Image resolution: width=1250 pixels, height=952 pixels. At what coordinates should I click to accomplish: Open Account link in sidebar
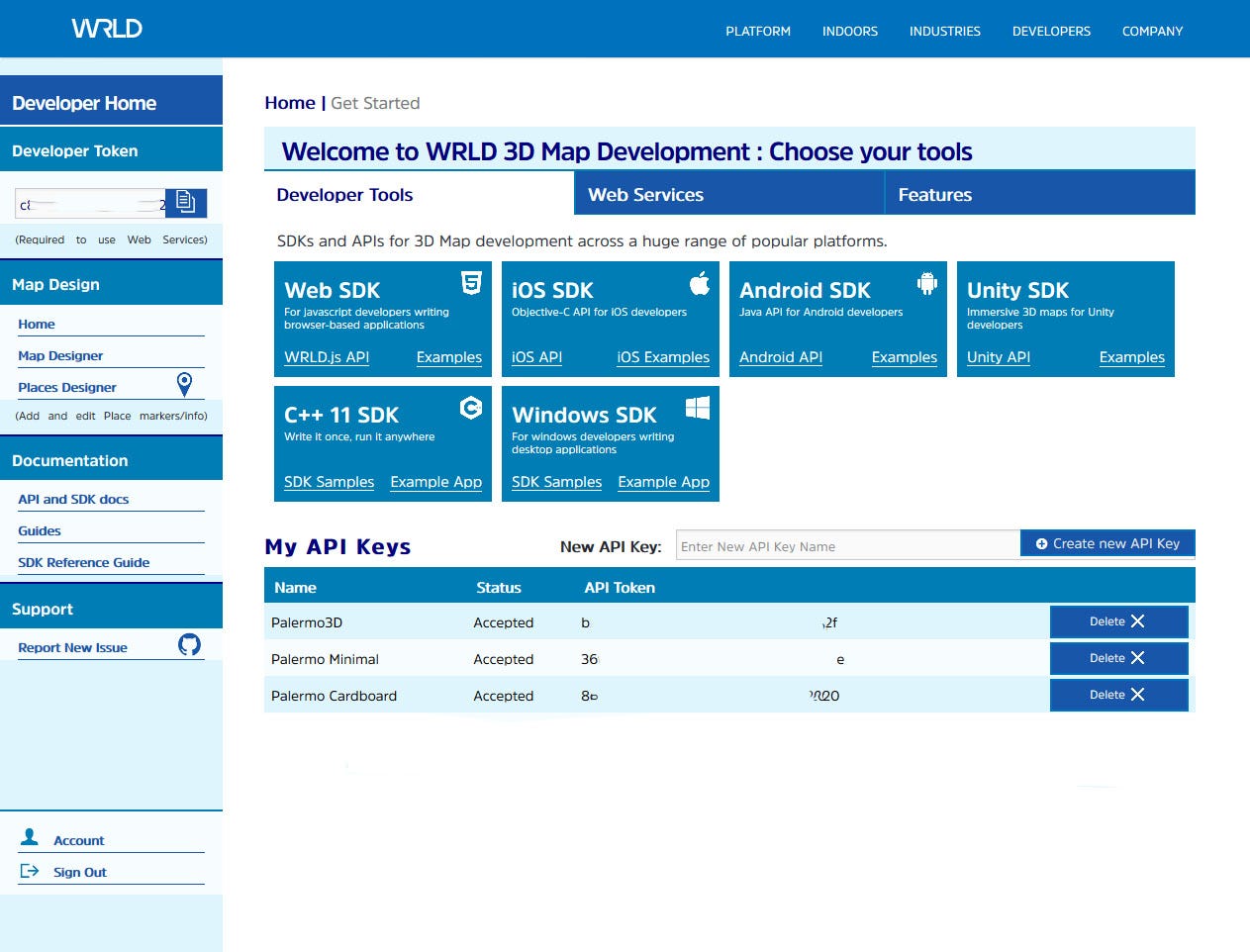[x=79, y=841]
